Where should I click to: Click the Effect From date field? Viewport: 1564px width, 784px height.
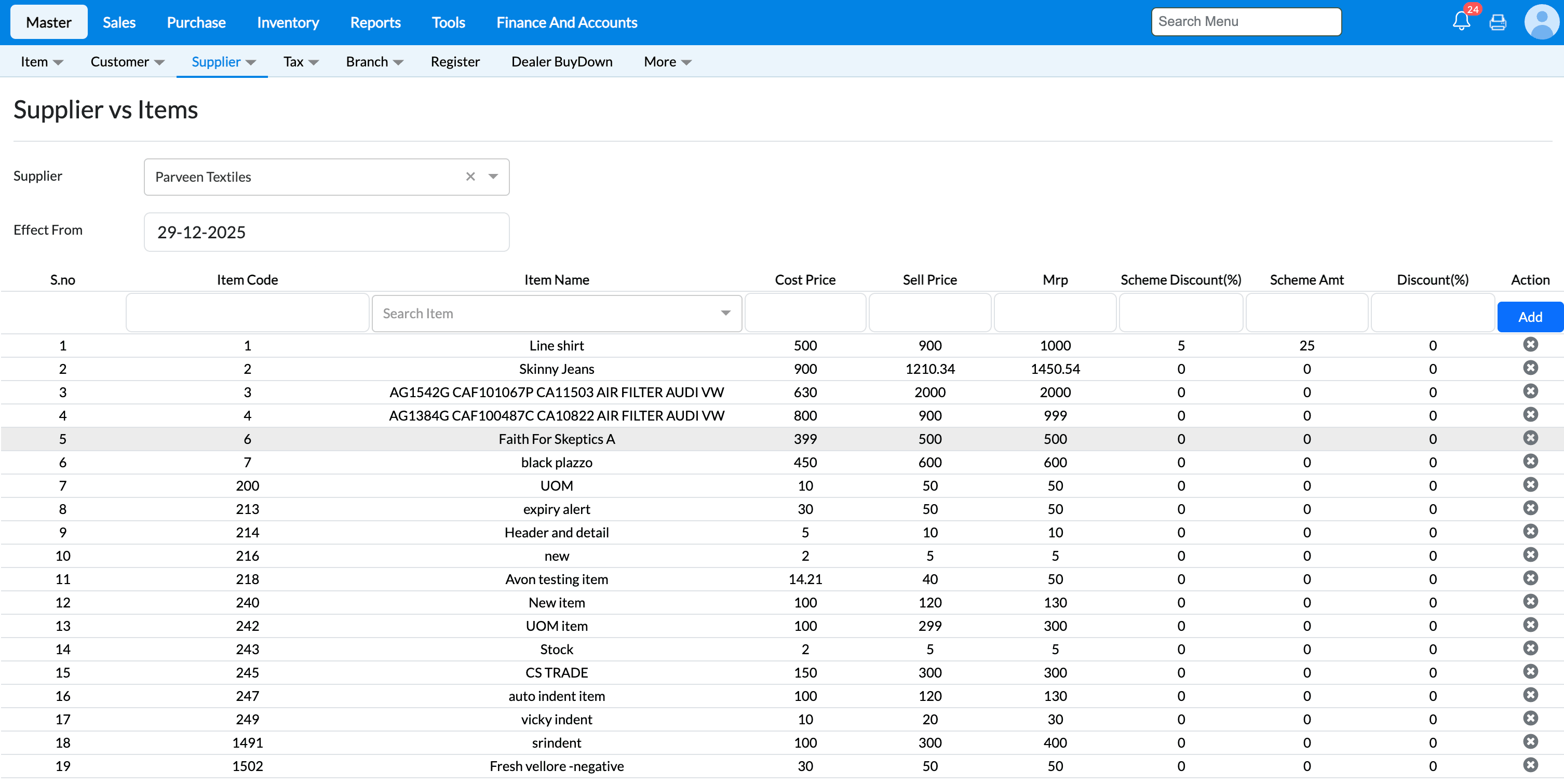click(x=326, y=232)
